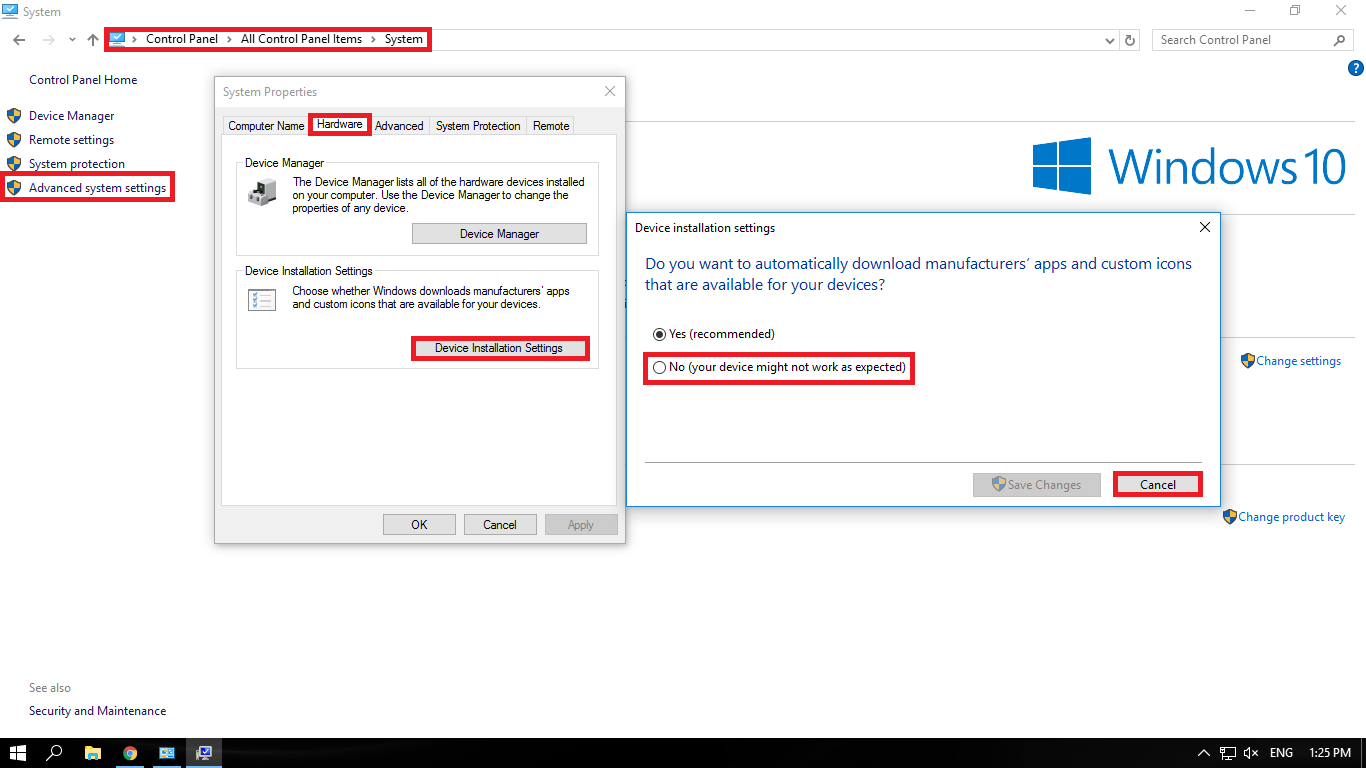Click the search magnifier in search box
The height and width of the screenshot is (768, 1366).
pyautogui.click(x=1340, y=40)
